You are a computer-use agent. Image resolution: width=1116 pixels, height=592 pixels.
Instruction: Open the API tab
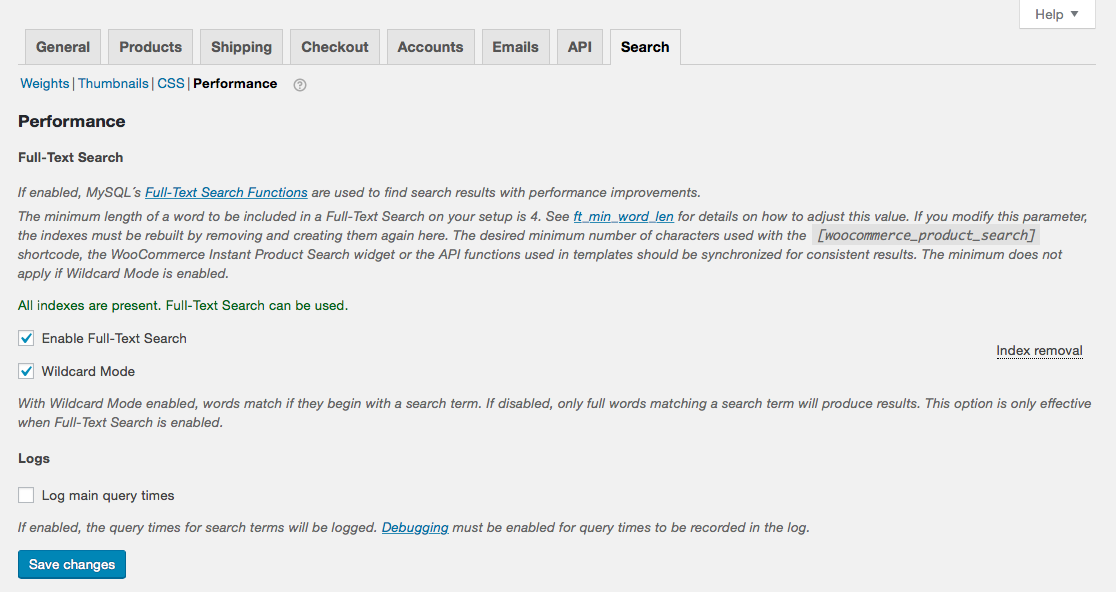pyautogui.click(x=580, y=47)
